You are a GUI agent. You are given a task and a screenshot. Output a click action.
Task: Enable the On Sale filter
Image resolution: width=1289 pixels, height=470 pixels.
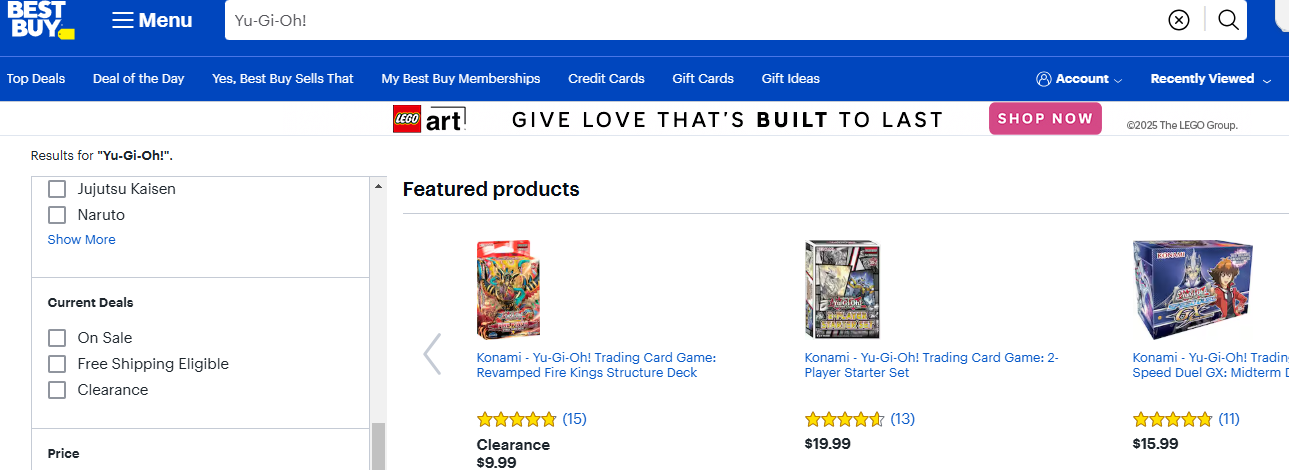click(57, 338)
